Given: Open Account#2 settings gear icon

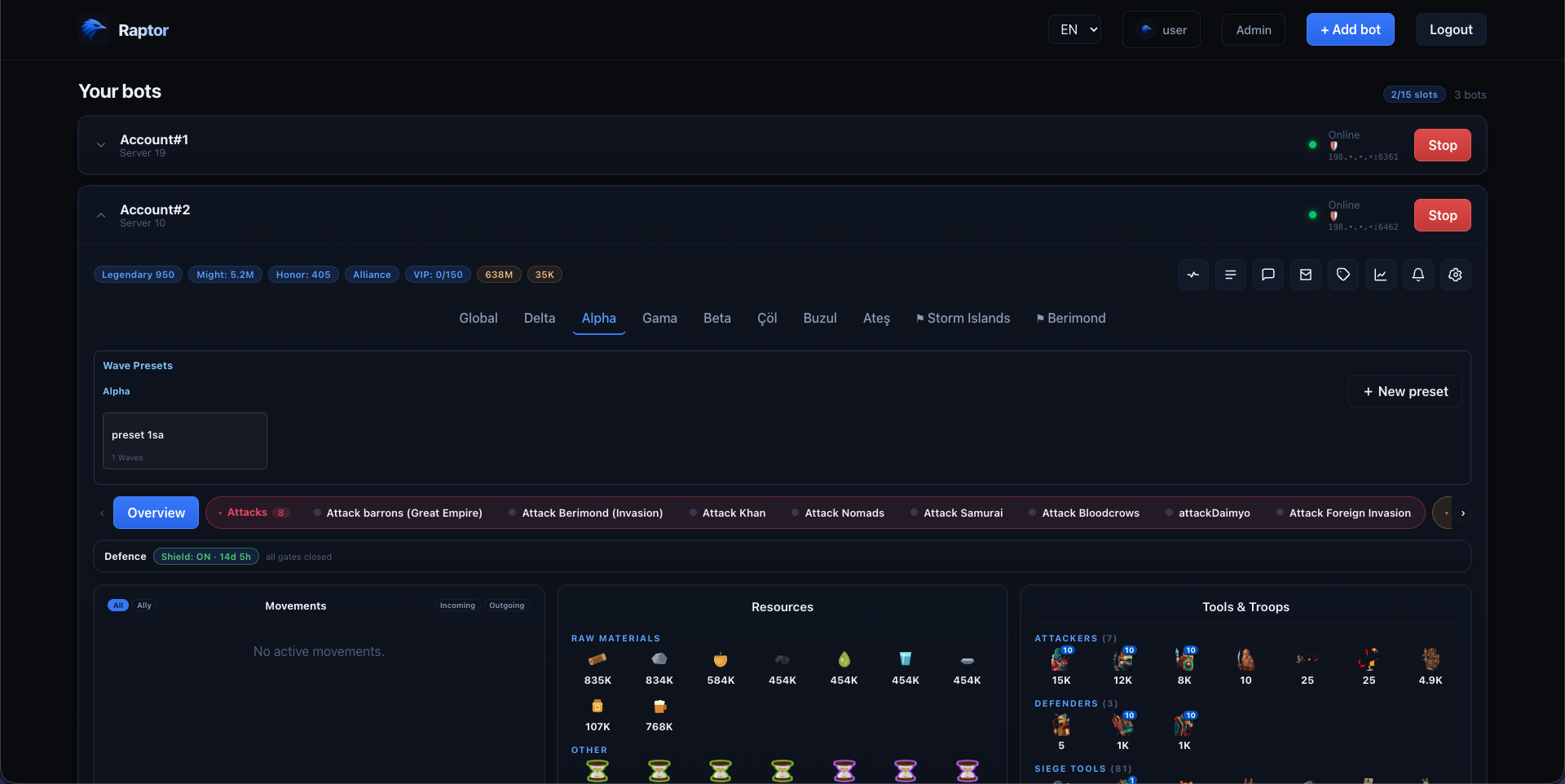Looking at the screenshot, I should pos(1456,275).
